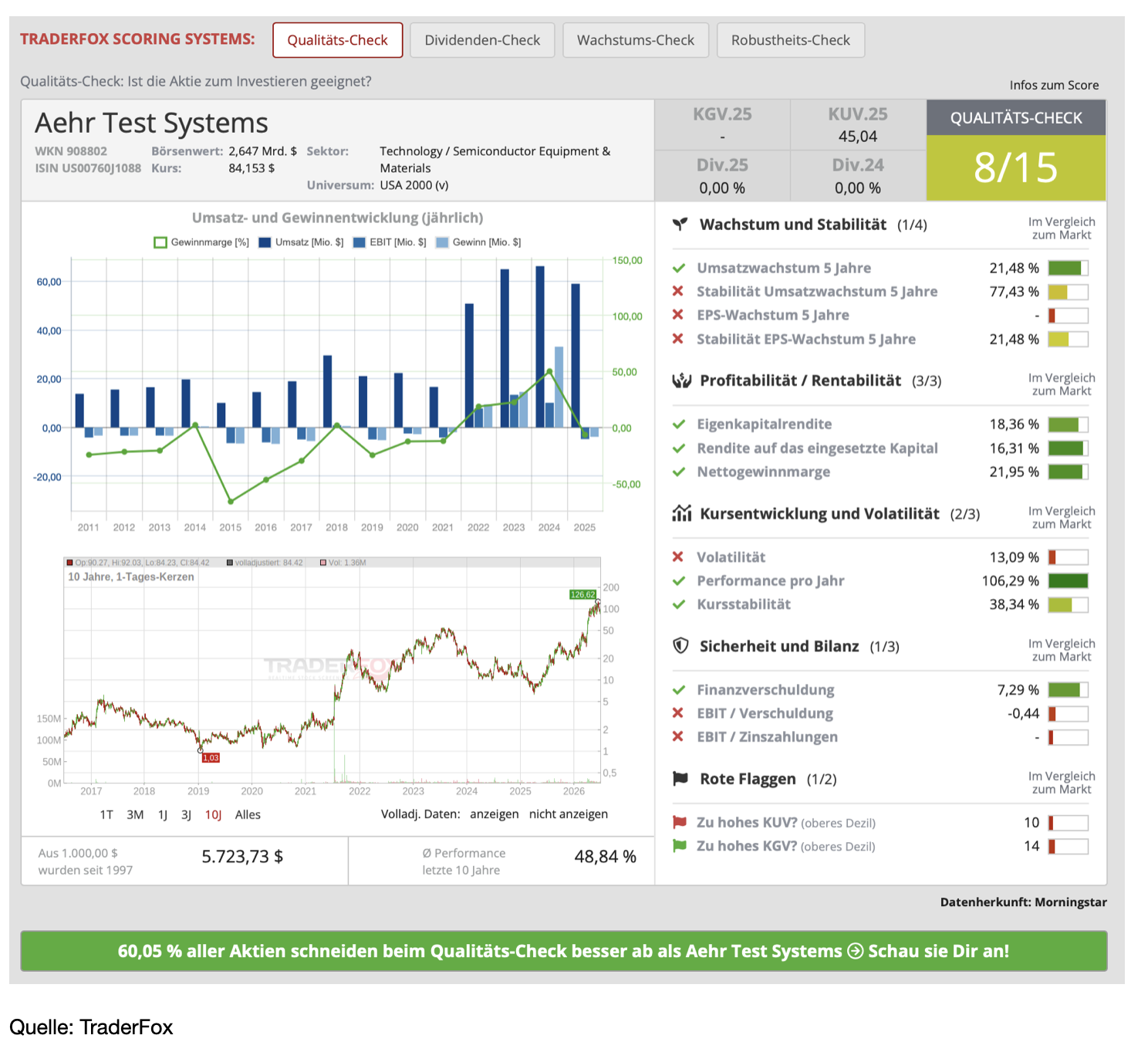This screenshot has width=1148, height=1042.
Task: Click the chart icon beside Kursentwicklung und Volatilität
Action: (681, 513)
